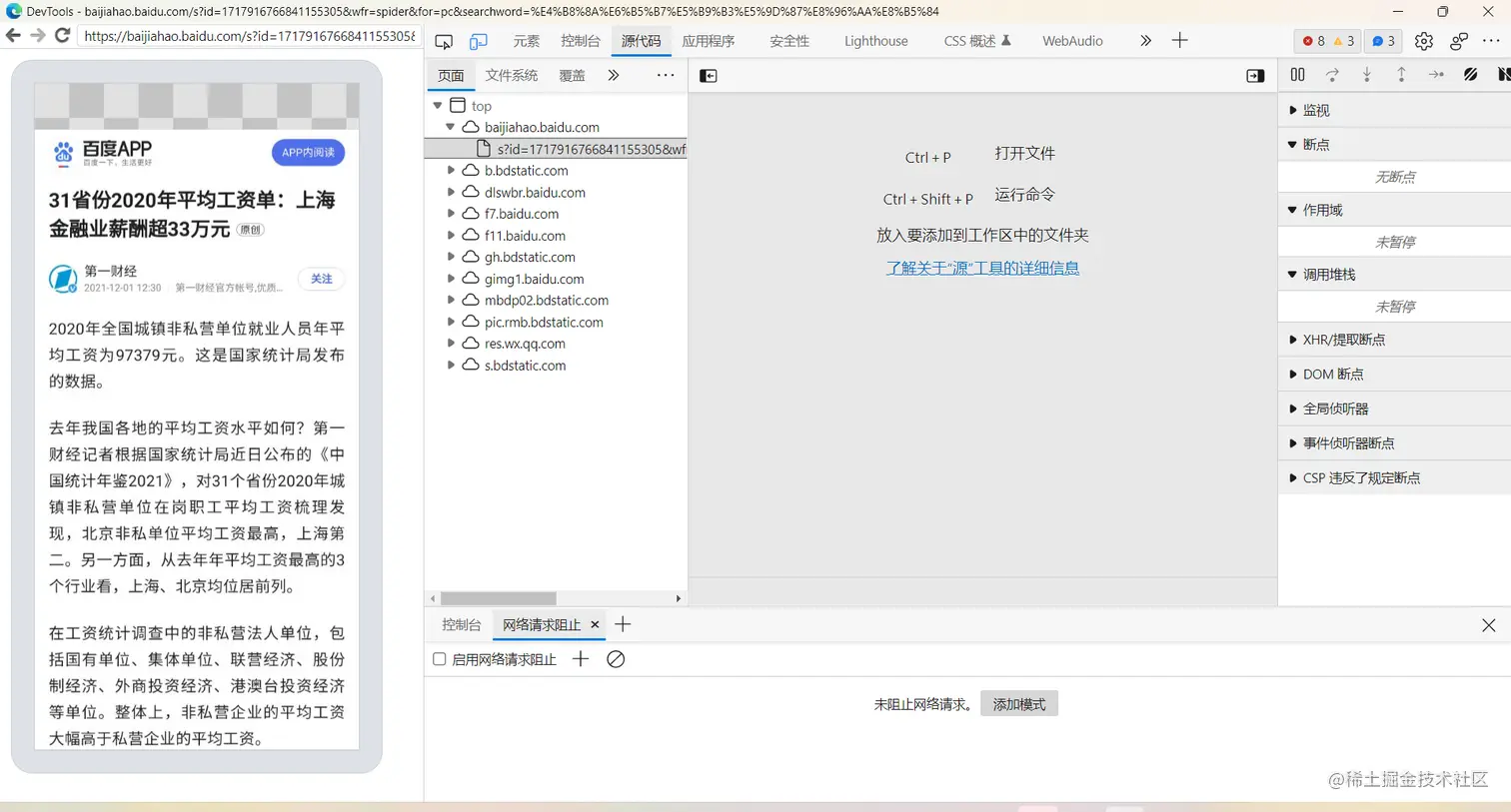
Task: Collapse the 作用域 (Scope) section
Action: (x=1394, y=210)
